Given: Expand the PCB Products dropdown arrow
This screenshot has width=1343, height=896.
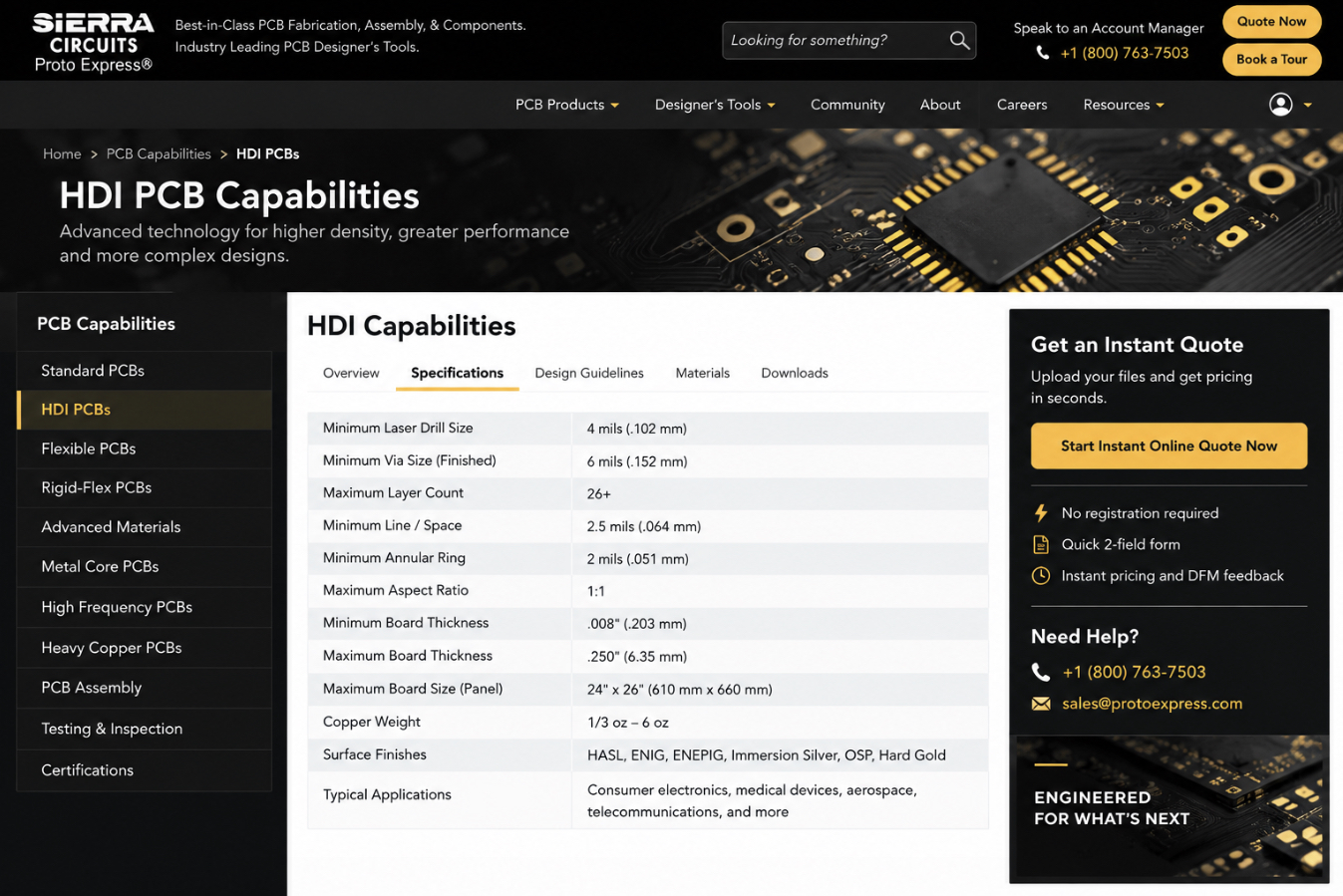Looking at the screenshot, I should tap(614, 106).
